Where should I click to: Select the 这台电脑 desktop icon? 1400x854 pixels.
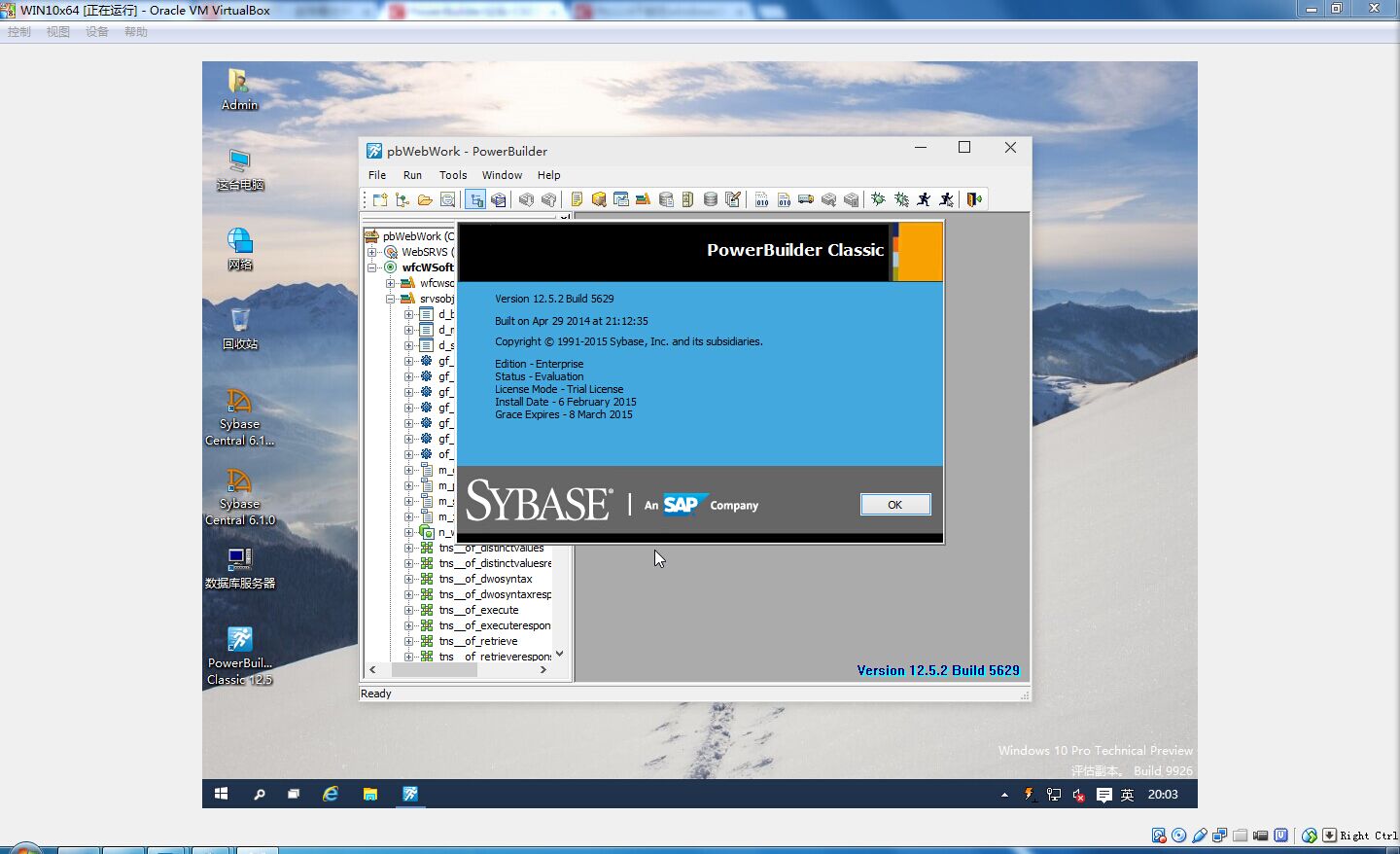240,169
